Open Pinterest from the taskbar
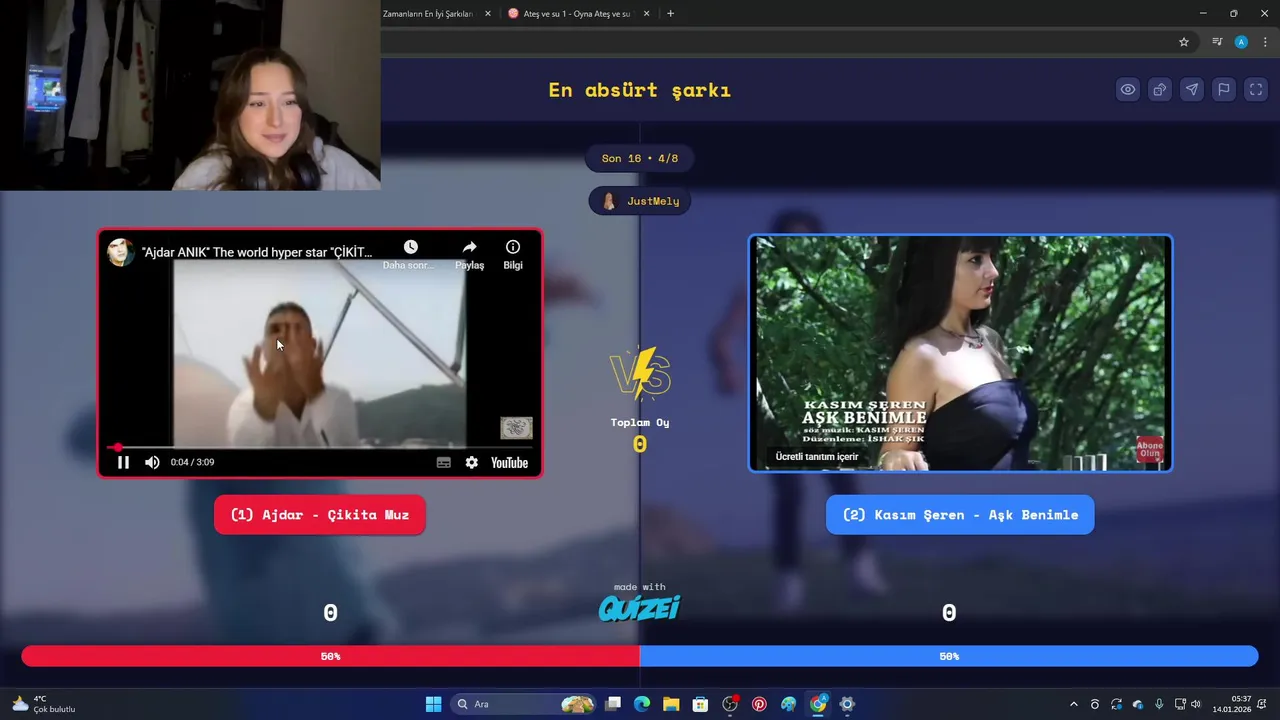The image size is (1280, 720). pyautogui.click(x=759, y=704)
